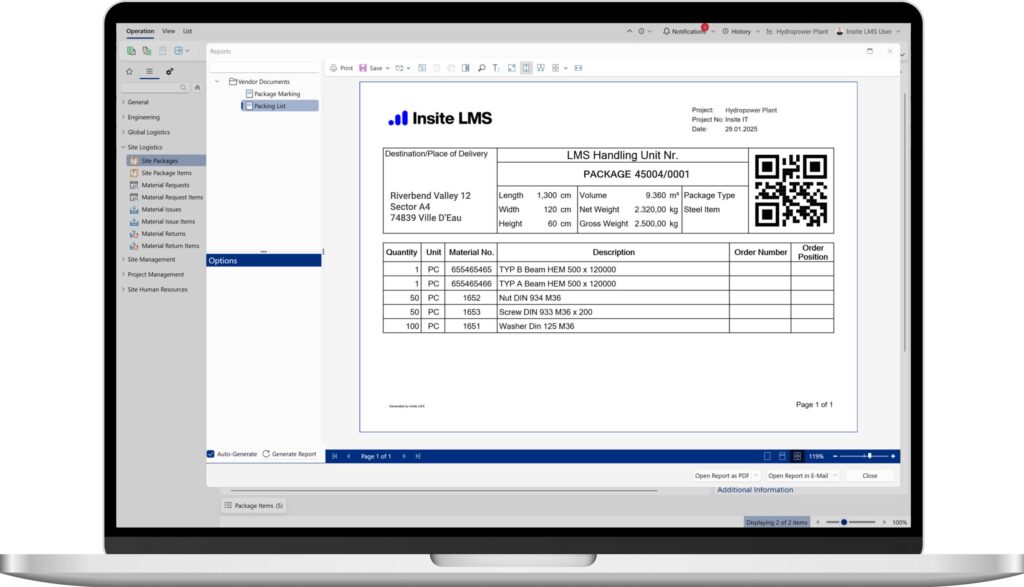Select Material Requests in sidebar

tap(165, 185)
